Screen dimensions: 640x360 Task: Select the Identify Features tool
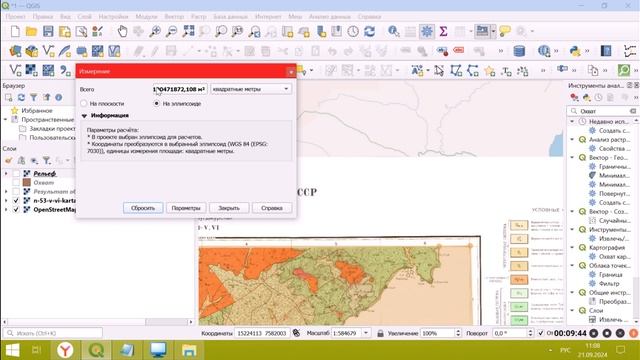tap(393, 31)
